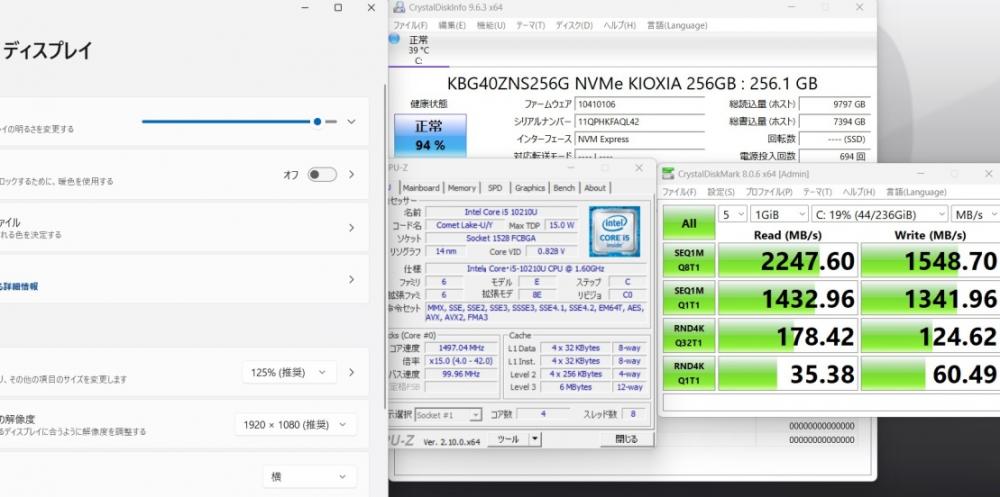
Task: Click power-on count value 694 回
Action: 834,156
